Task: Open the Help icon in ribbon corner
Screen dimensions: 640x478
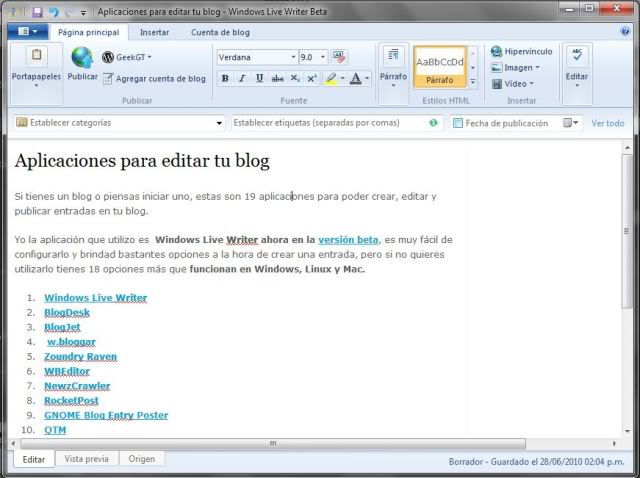Action: (x=625, y=31)
